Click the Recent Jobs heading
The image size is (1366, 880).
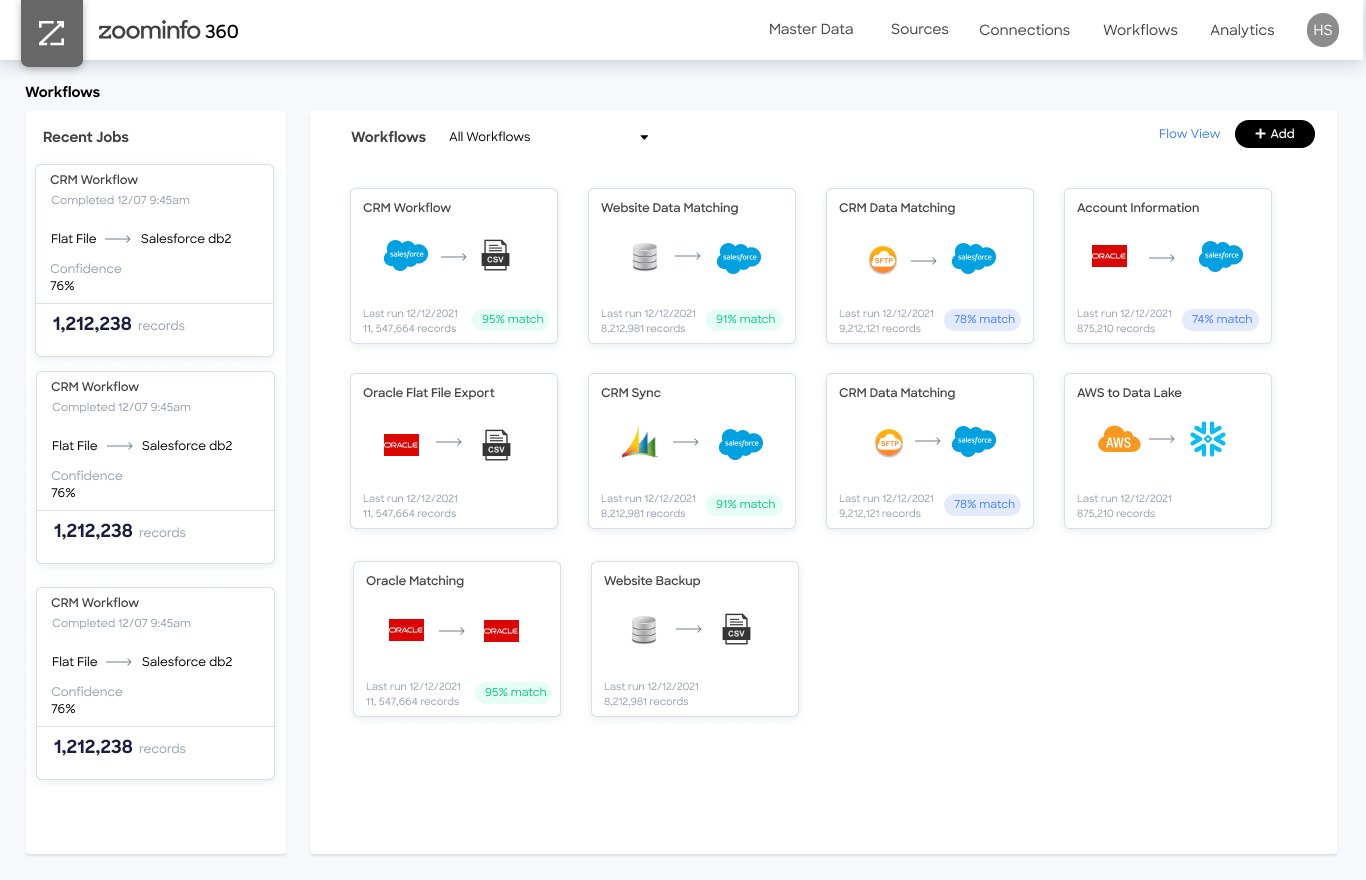point(86,137)
